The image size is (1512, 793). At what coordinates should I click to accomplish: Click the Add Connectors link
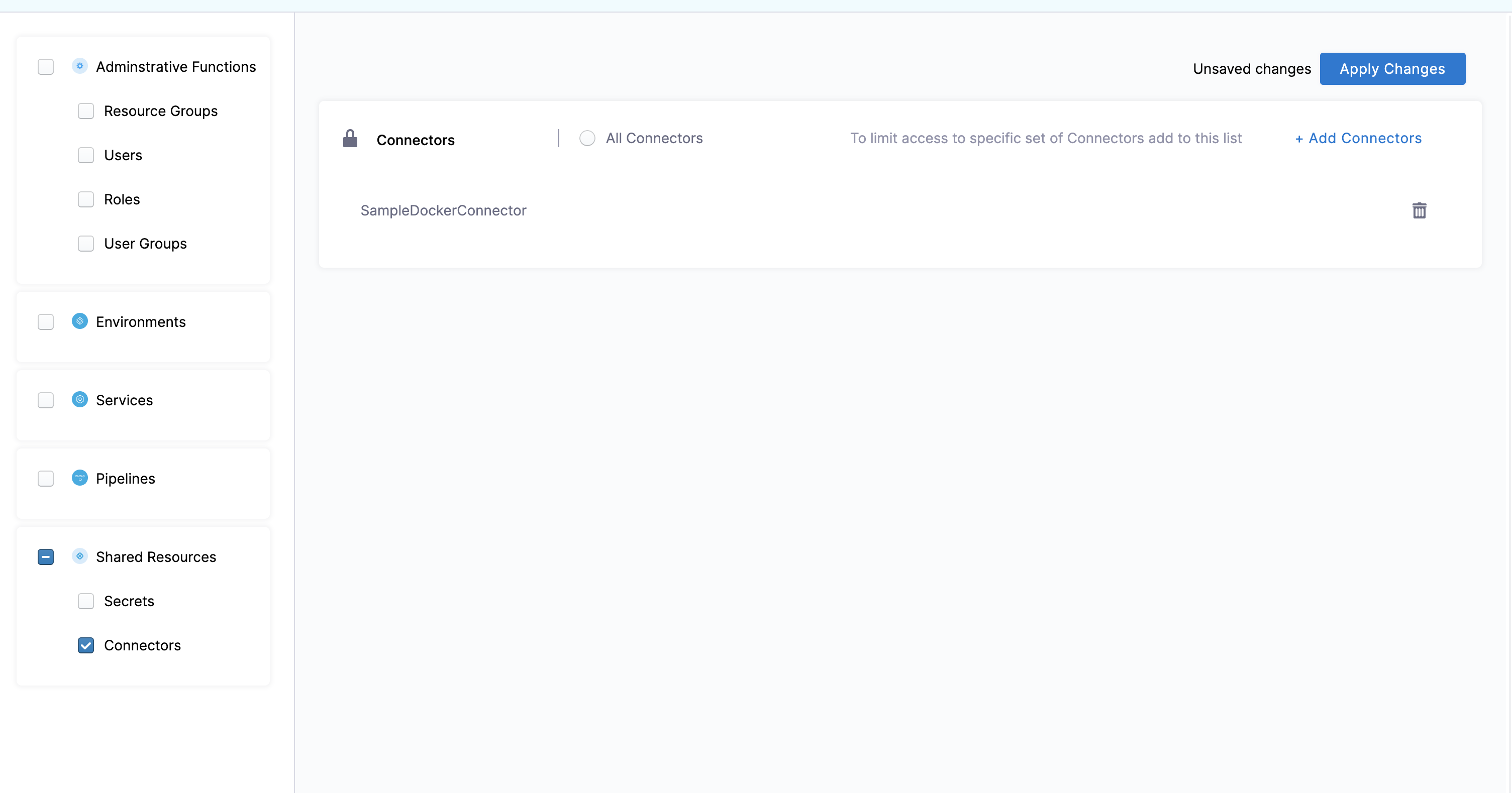pyautogui.click(x=1358, y=139)
